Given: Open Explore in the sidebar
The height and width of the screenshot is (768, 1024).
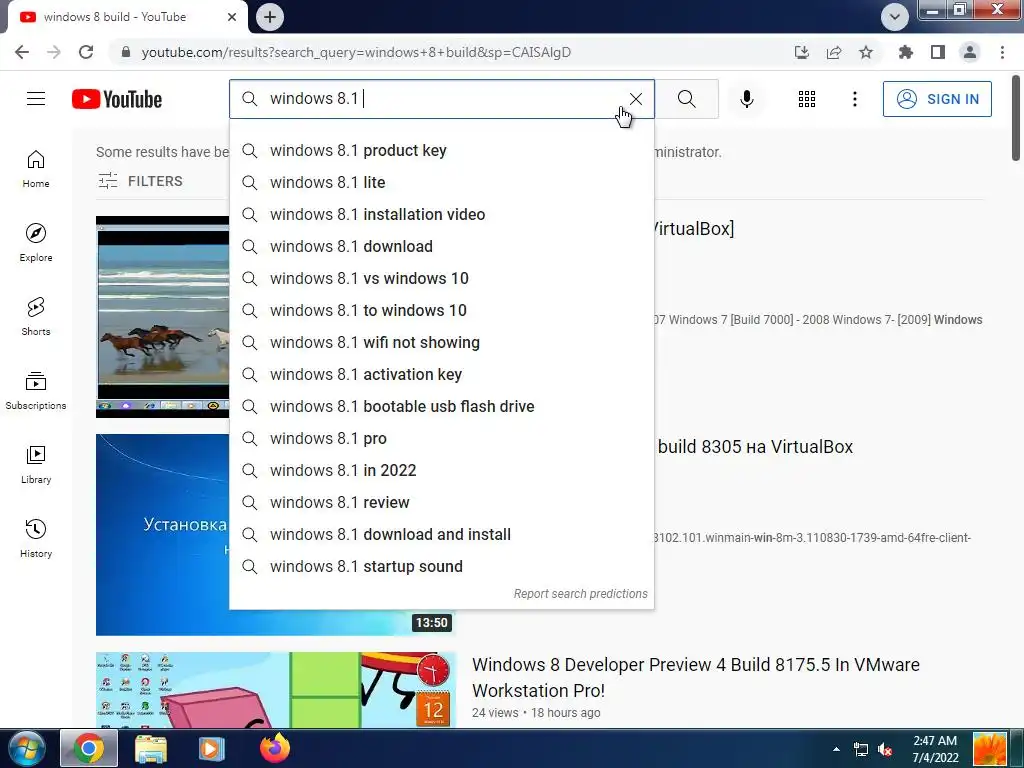Looking at the screenshot, I should (36, 243).
